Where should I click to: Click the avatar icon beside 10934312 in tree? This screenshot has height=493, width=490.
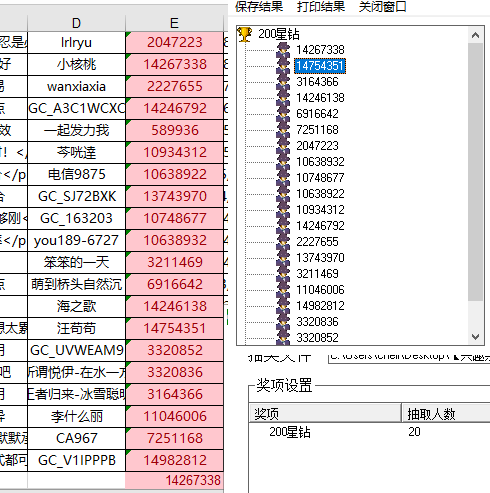(283, 210)
